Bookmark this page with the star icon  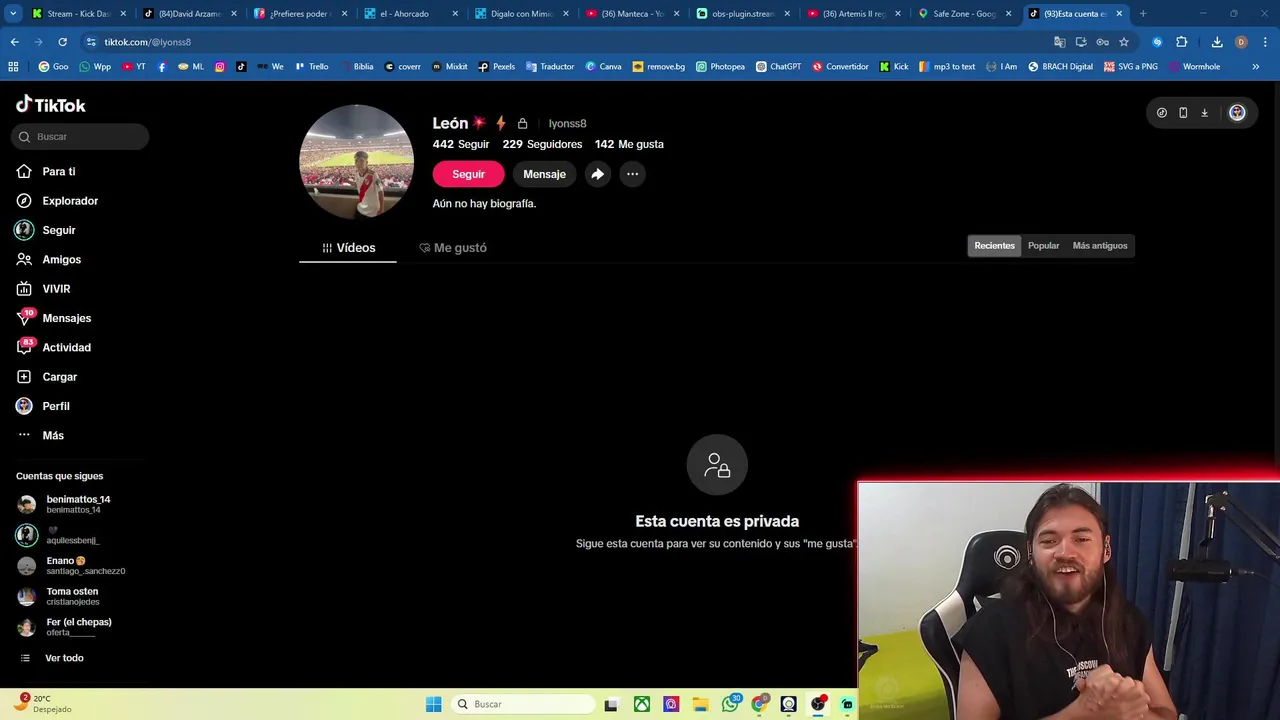click(1124, 42)
